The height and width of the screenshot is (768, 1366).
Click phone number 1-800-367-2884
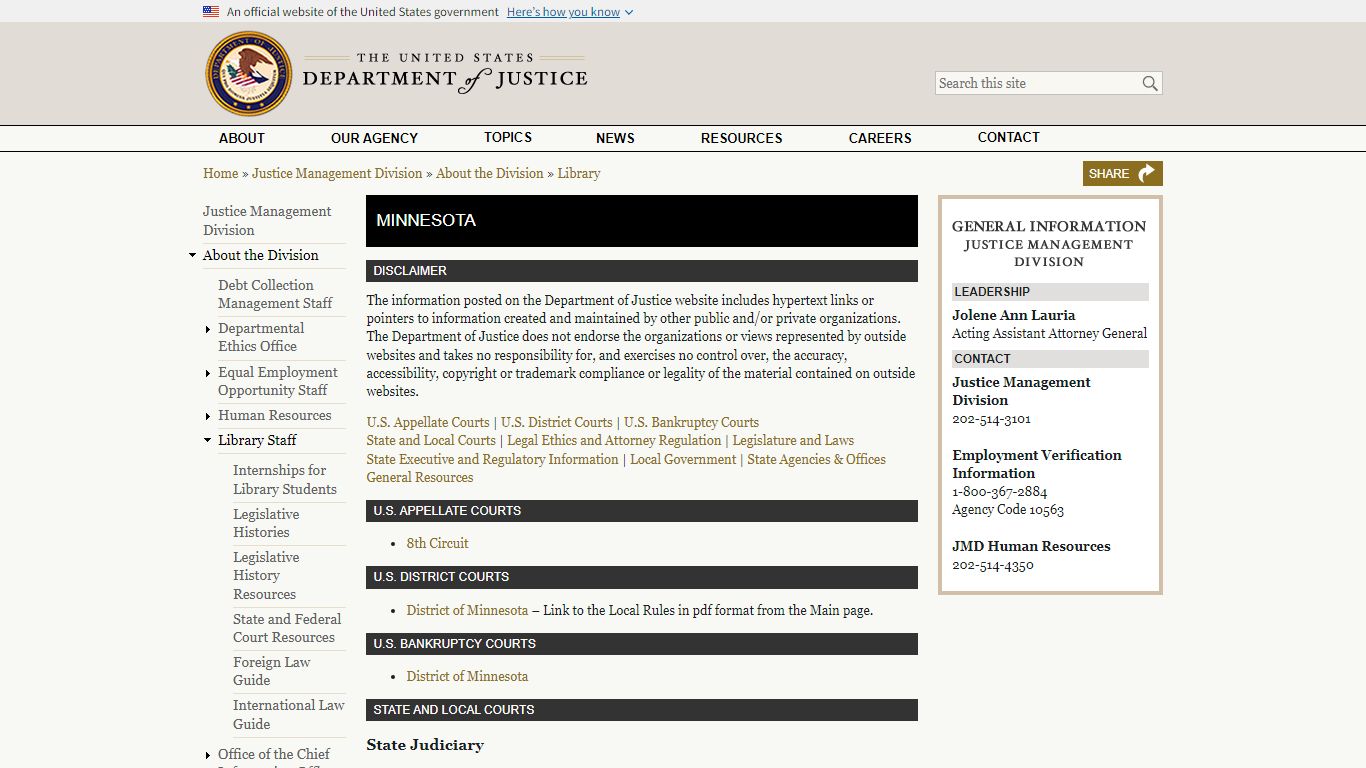click(1000, 492)
